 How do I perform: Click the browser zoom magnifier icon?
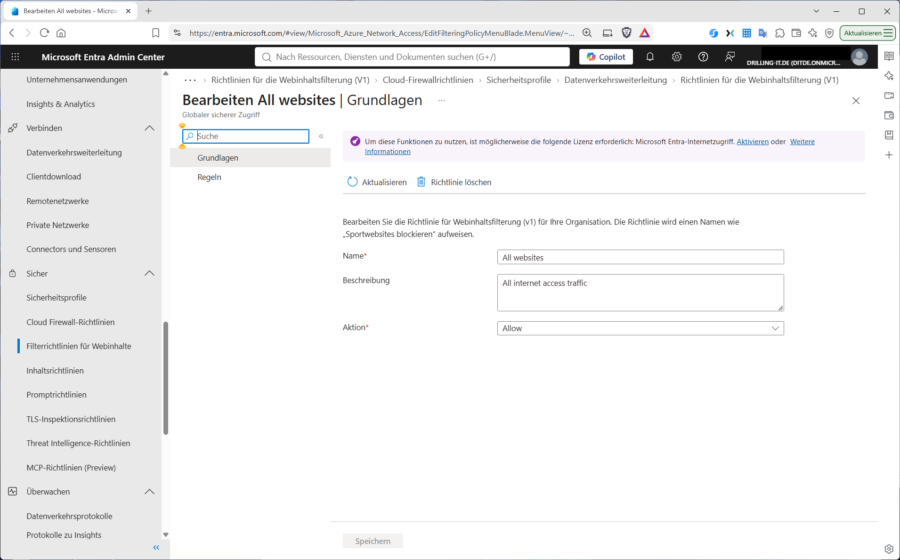point(587,33)
